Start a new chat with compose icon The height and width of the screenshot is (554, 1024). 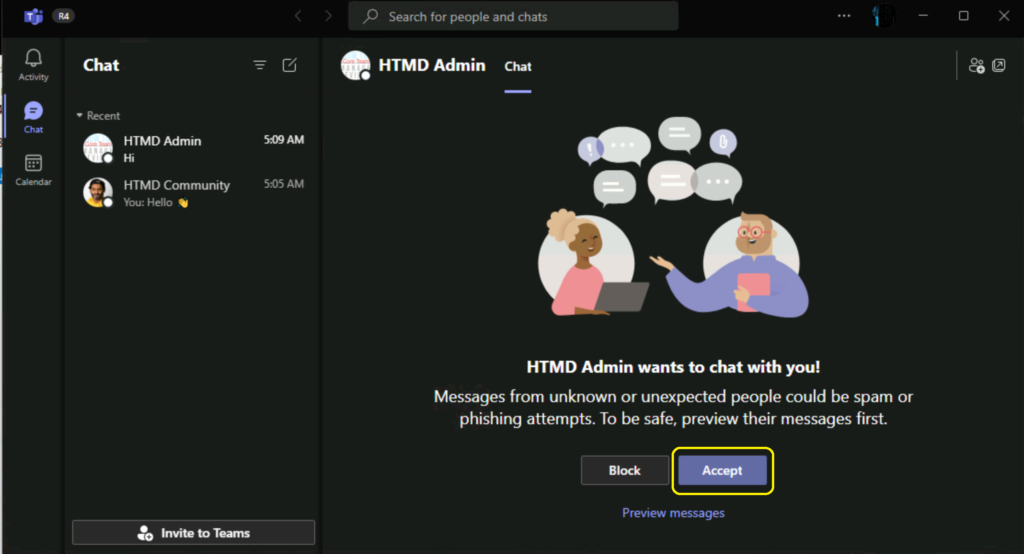pos(289,65)
